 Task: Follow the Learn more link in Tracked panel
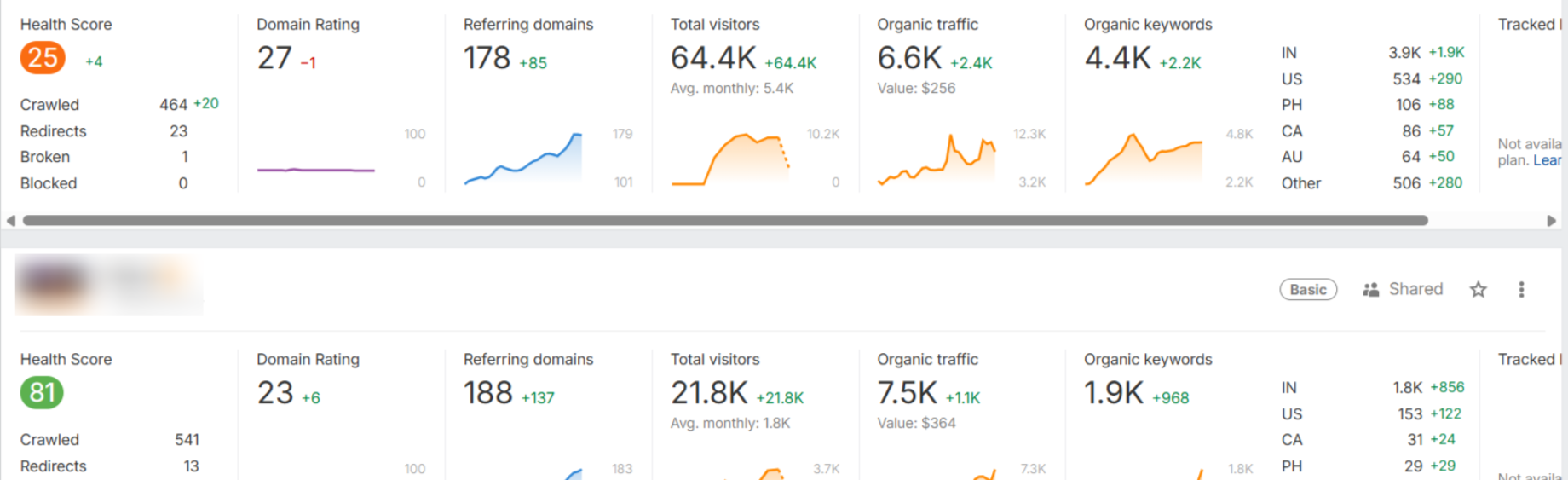[x=1548, y=160]
